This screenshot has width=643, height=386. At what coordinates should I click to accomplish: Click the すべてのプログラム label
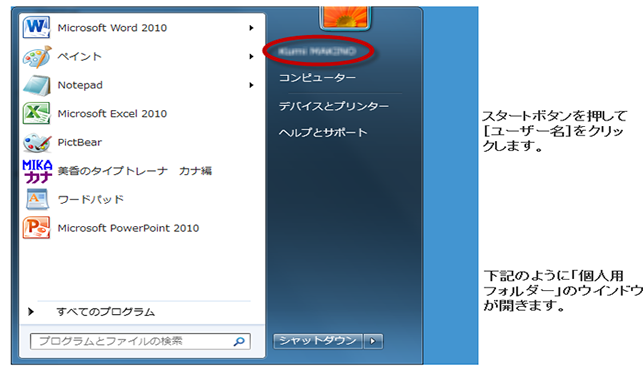[x=106, y=312]
